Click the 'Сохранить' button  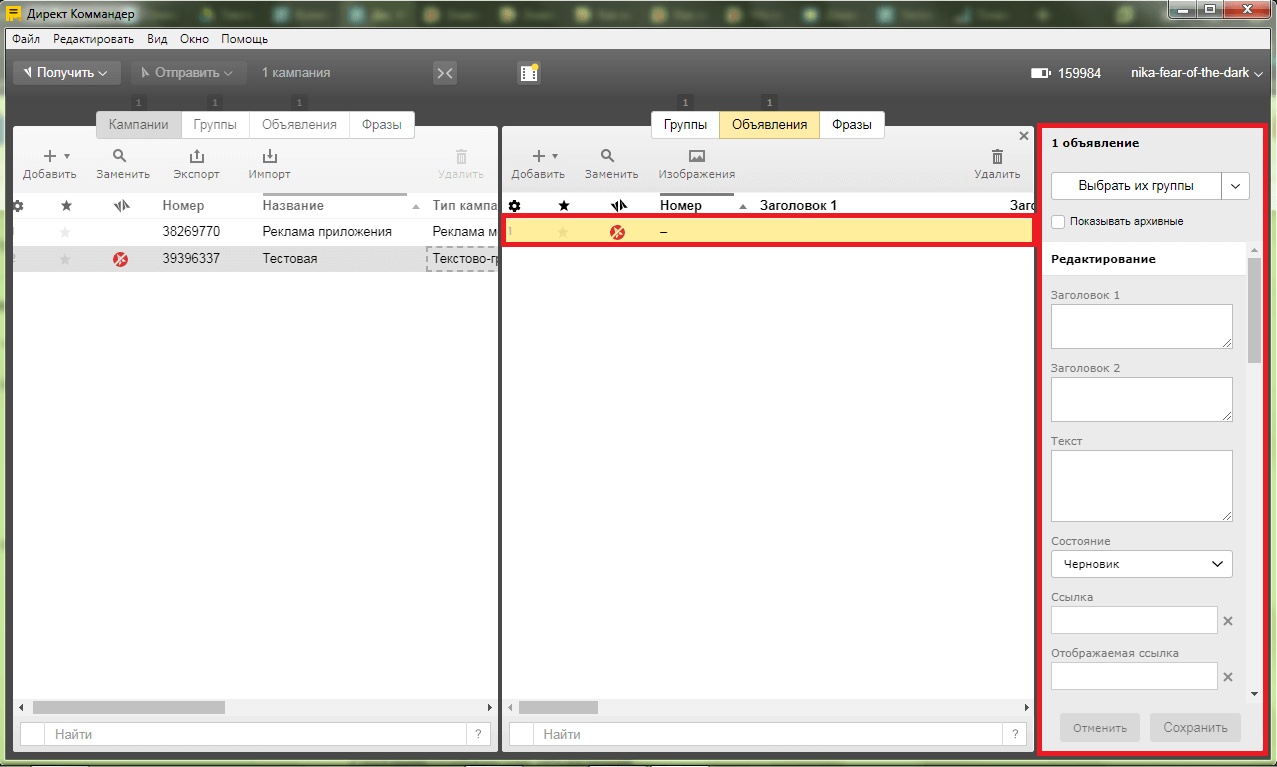pyautogui.click(x=1195, y=727)
